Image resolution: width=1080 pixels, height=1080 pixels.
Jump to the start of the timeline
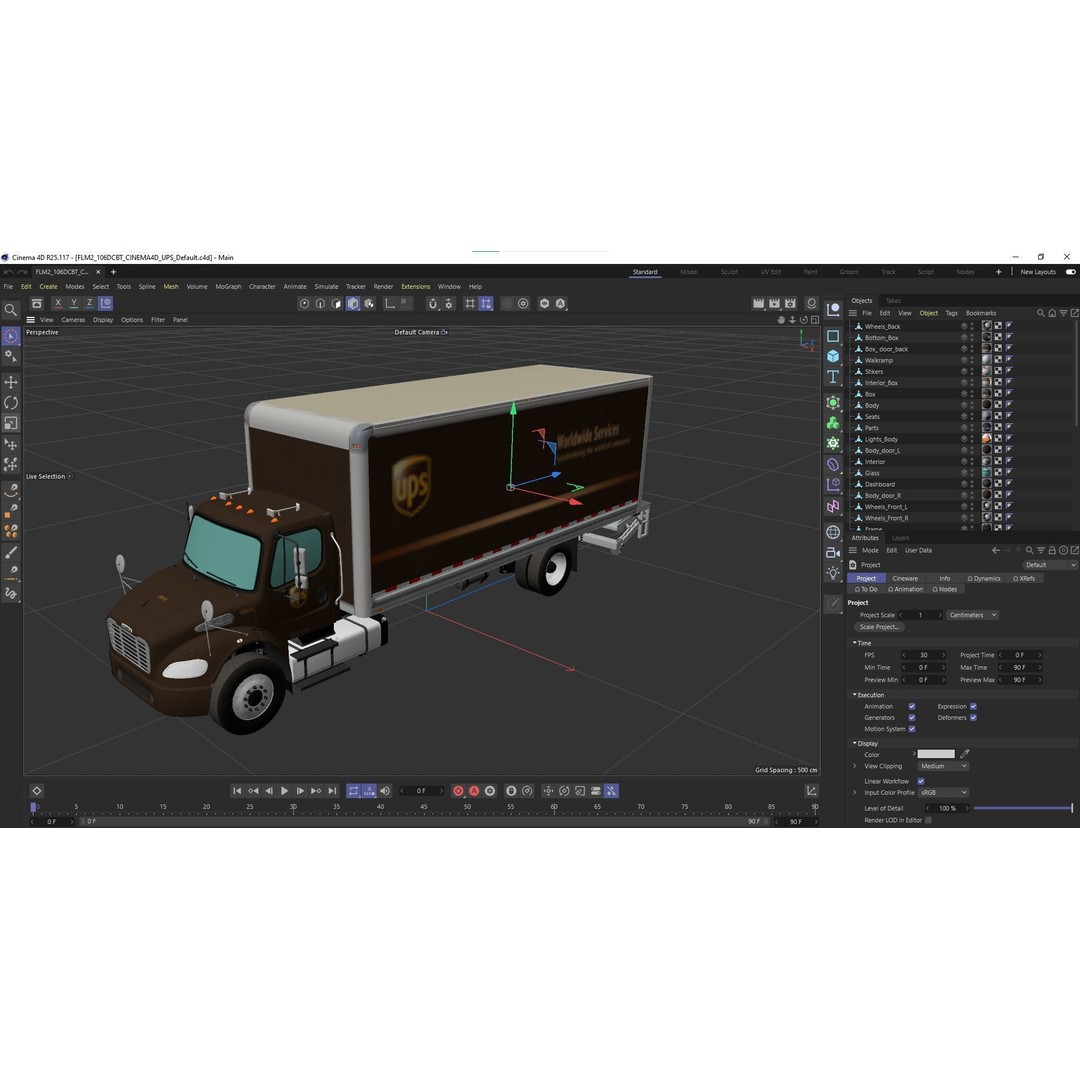click(237, 791)
